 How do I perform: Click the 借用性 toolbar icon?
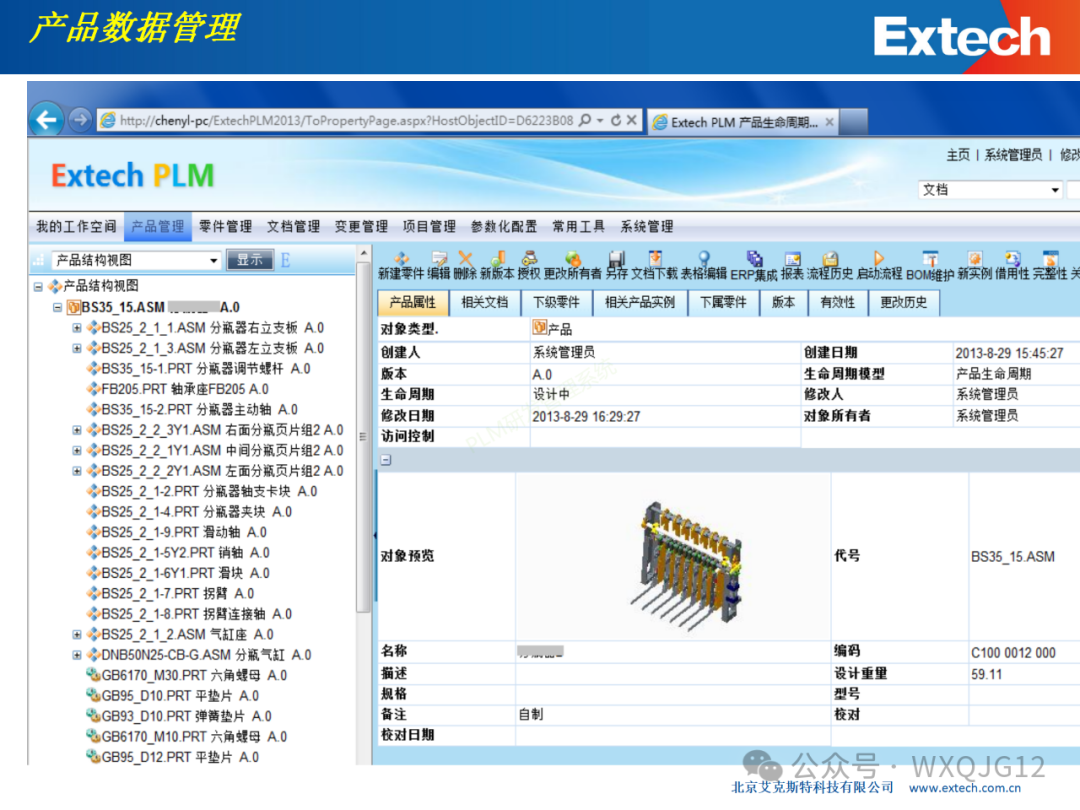tap(1012, 259)
